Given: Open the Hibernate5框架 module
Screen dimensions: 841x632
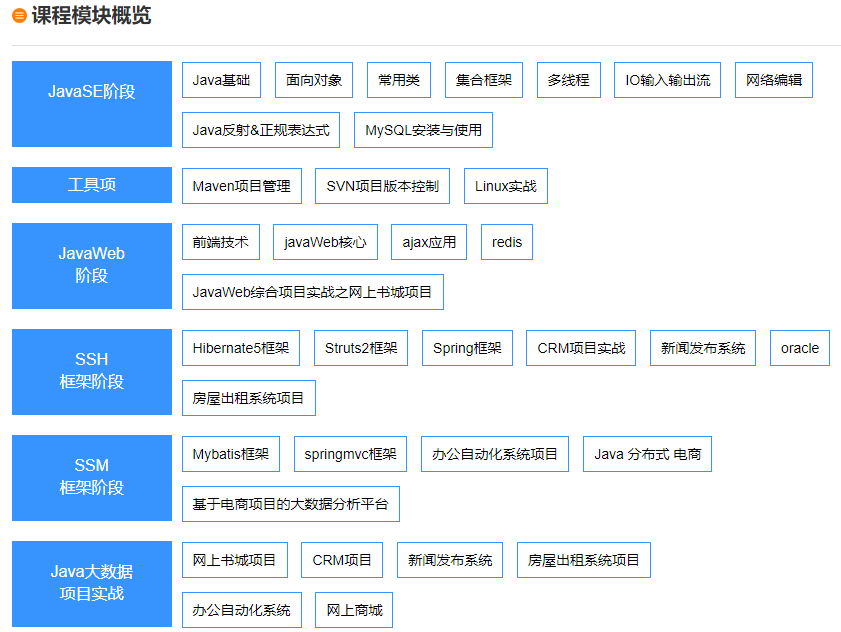Looking at the screenshot, I should pyautogui.click(x=240, y=348).
